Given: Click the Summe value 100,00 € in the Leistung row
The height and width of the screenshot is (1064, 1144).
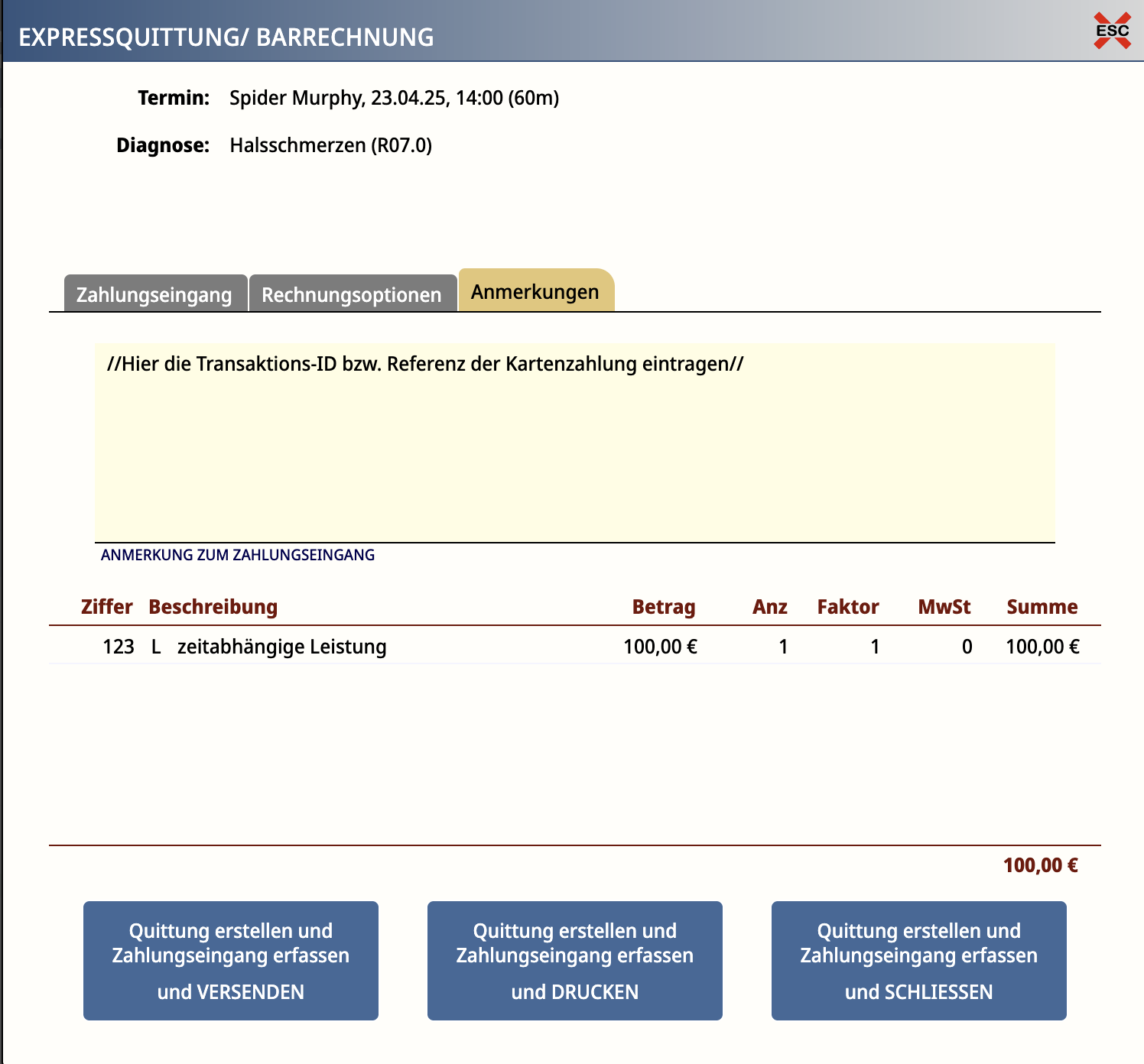Looking at the screenshot, I should click(1043, 647).
